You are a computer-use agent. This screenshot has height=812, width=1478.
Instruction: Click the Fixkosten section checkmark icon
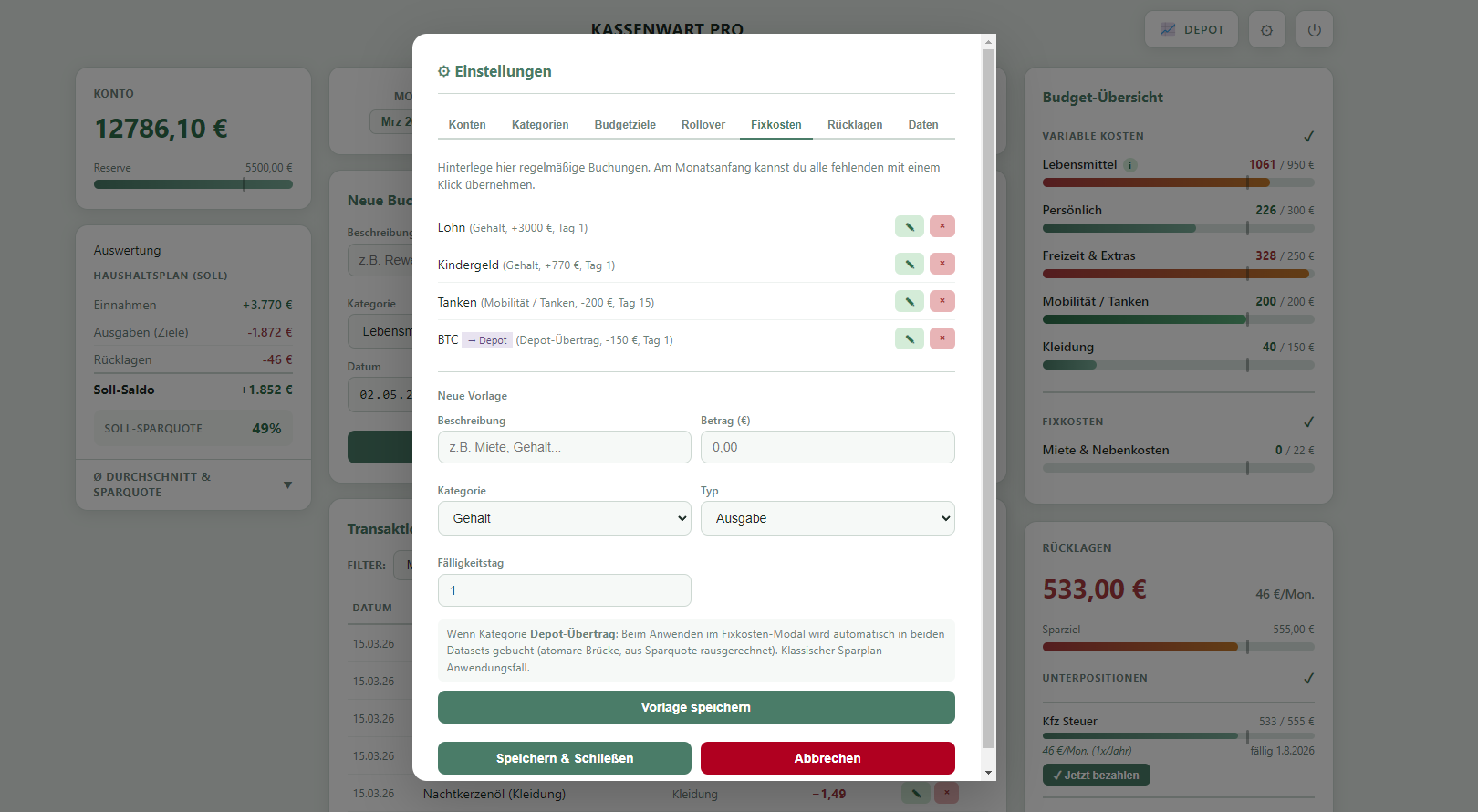tap(1308, 422)
